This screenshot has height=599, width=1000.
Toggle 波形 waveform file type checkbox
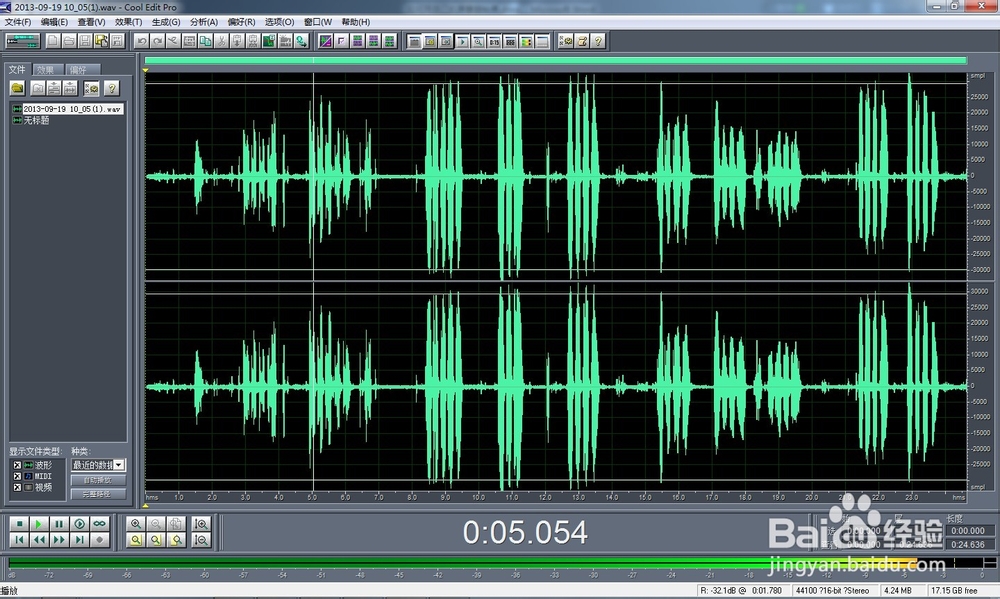tap(17, 465)
